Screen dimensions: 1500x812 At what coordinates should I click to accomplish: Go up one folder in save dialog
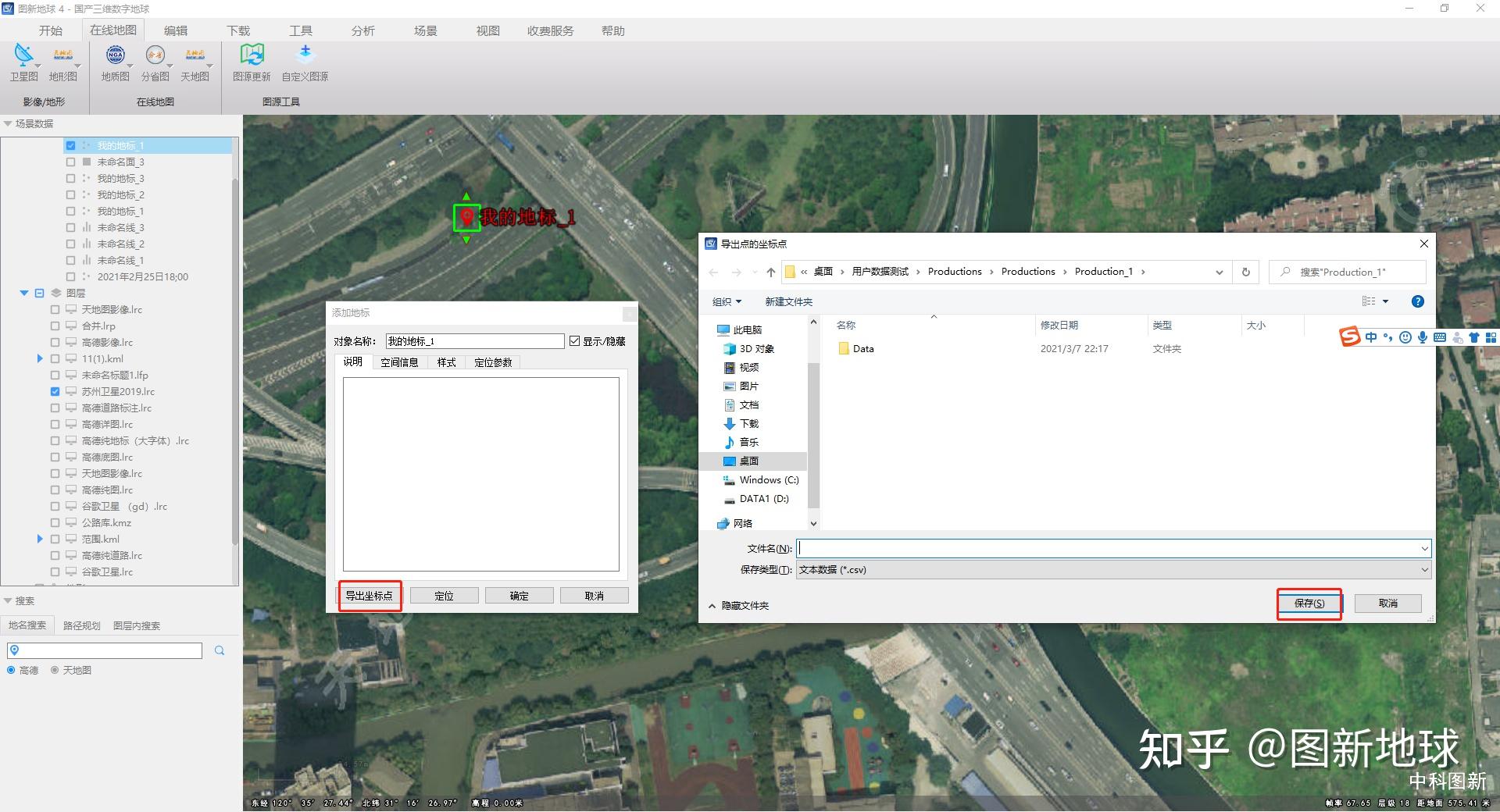point(771,272)
